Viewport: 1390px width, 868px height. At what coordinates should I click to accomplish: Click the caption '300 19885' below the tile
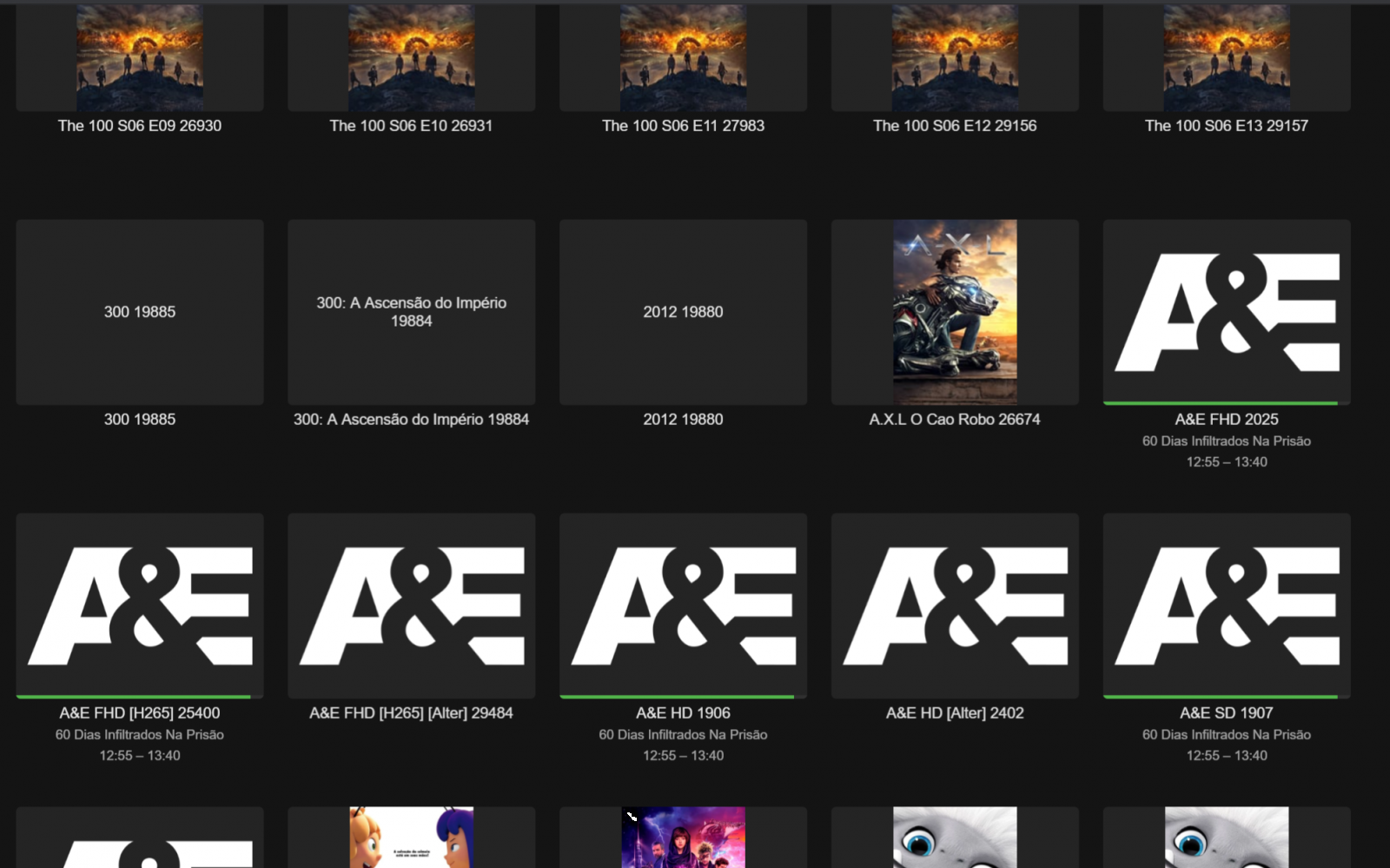tap(140, 420)
